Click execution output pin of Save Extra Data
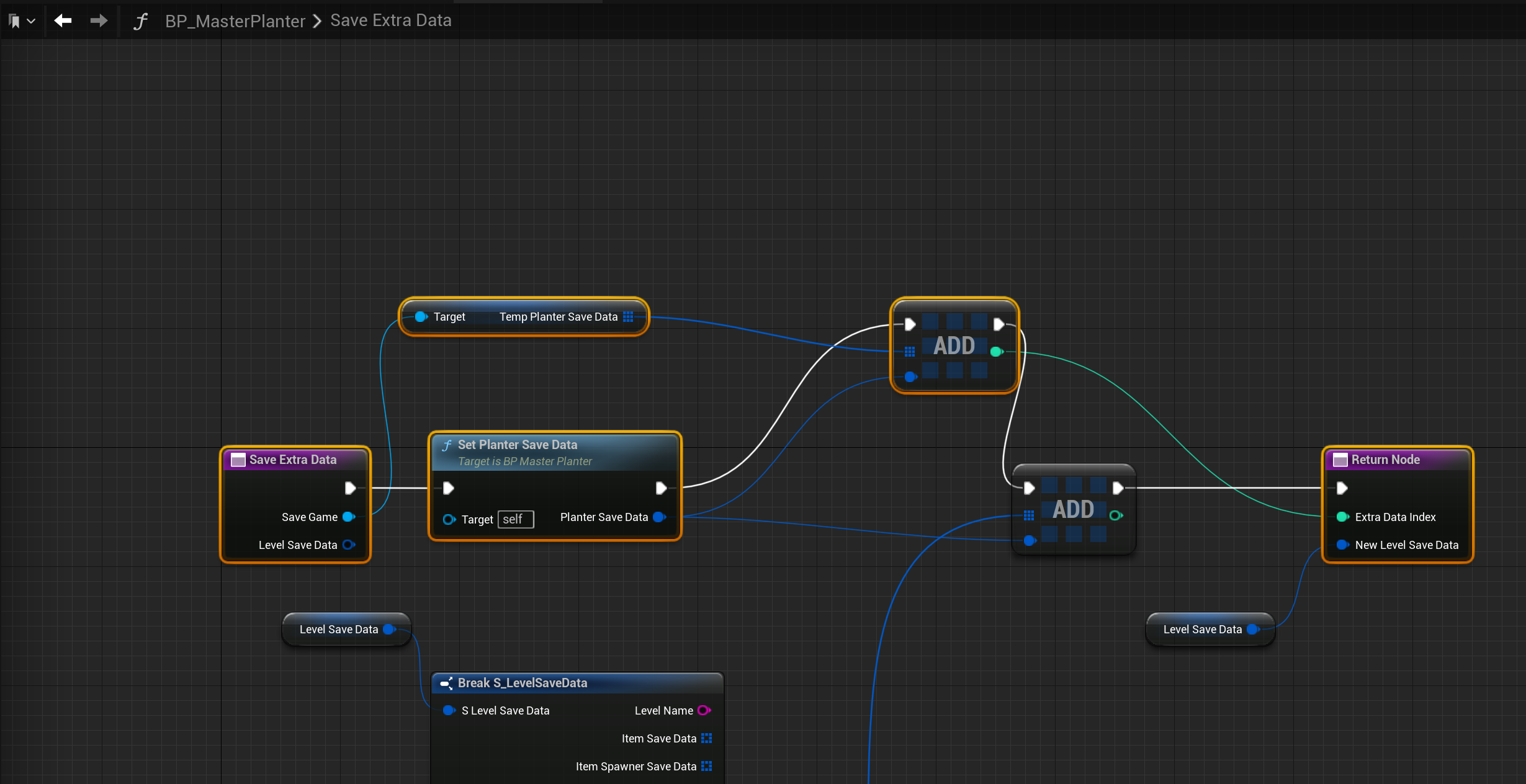 [x=350, y=488]
